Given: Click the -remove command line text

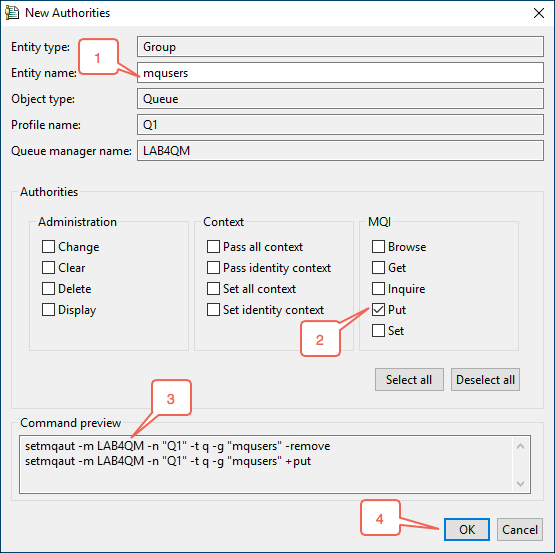Looking at the screenshot, I should 177,446.
